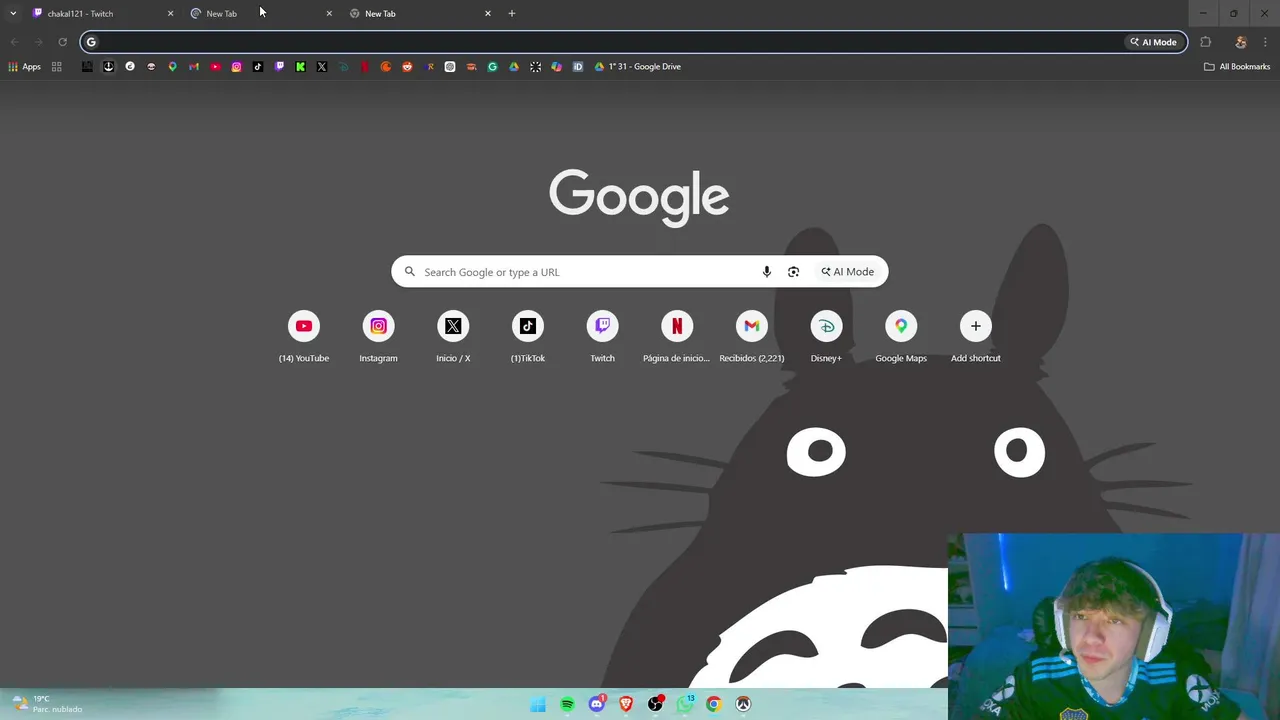Open the Twitch shortcut tile
1280x720 pixels.
(x=602, y=338)
